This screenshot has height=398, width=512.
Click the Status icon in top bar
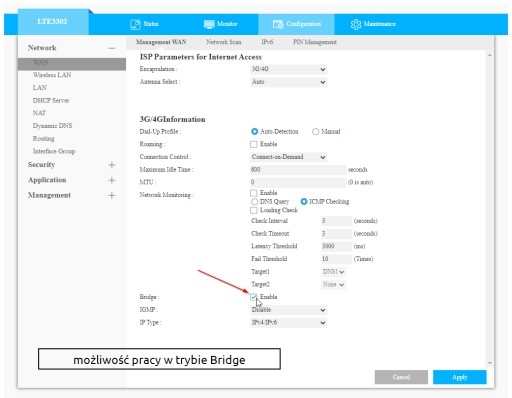pyautogui.click(x=135, y=24)
